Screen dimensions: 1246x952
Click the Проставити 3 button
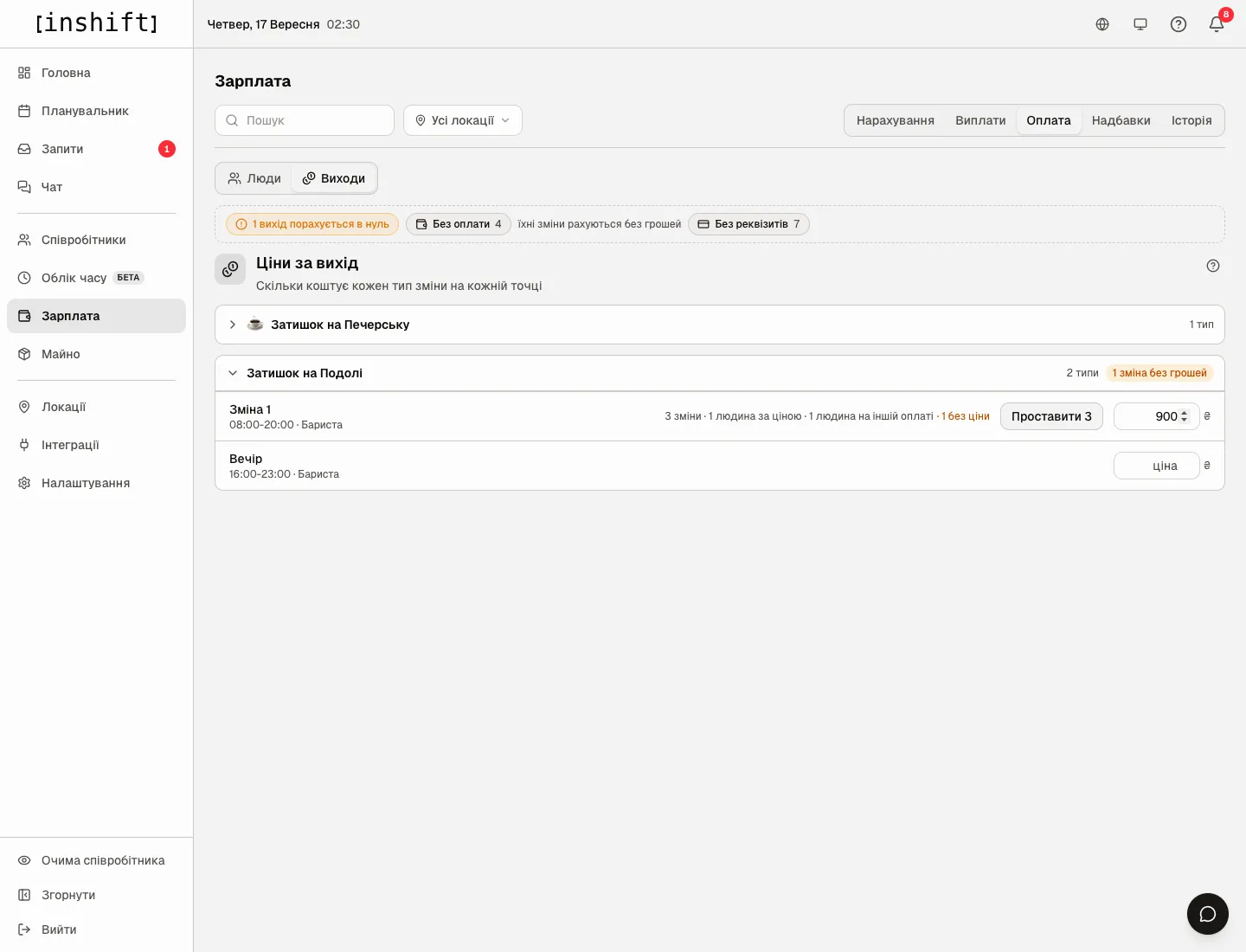(1051, 416)
